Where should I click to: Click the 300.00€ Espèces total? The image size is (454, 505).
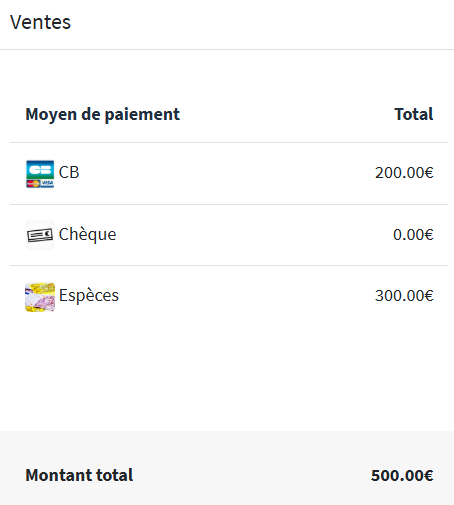(x=404, y=296)
